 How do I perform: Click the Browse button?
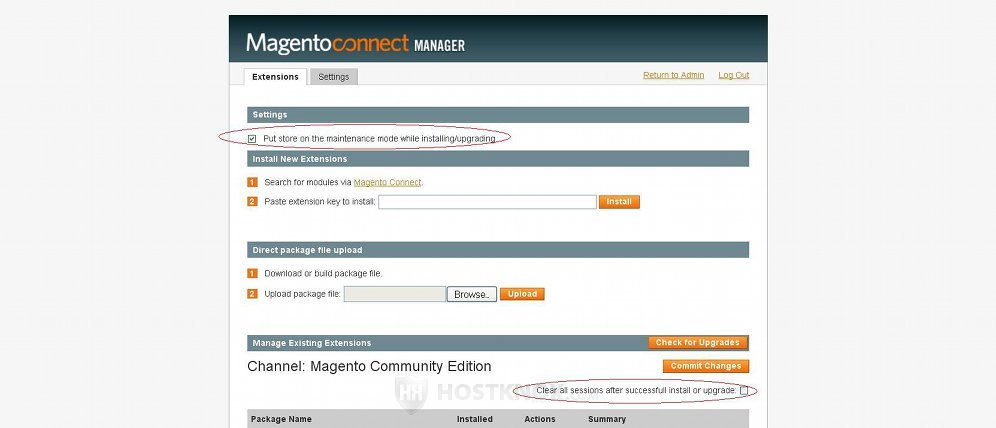(x=472, y=294)
